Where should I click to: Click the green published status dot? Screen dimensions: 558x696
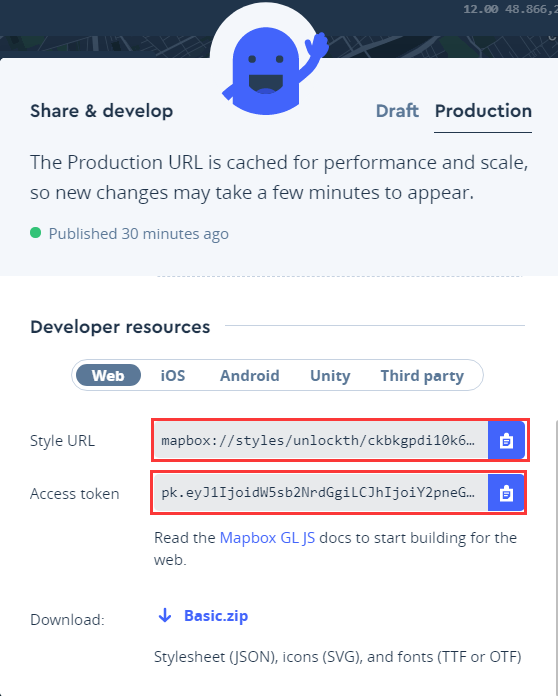(x=36, y=233)
